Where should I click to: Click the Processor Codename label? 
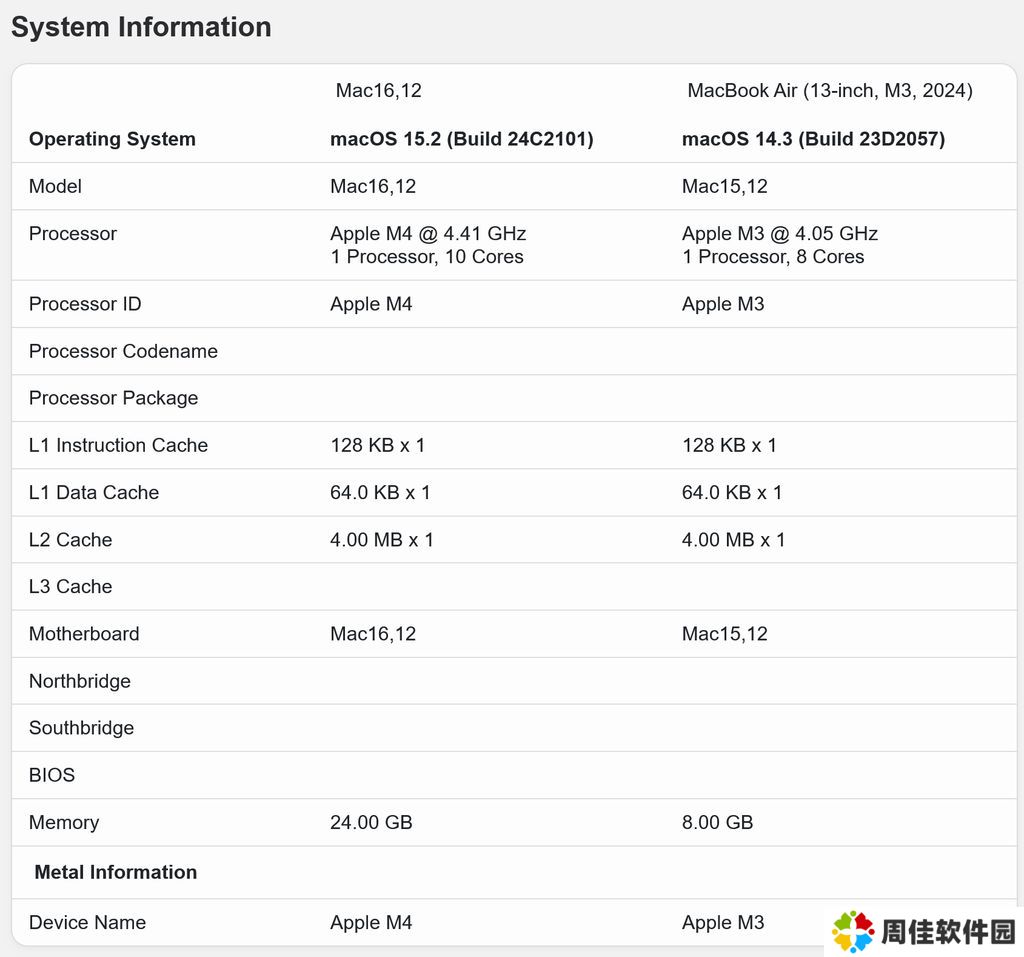pyautogui.click(x=123, y=351)
